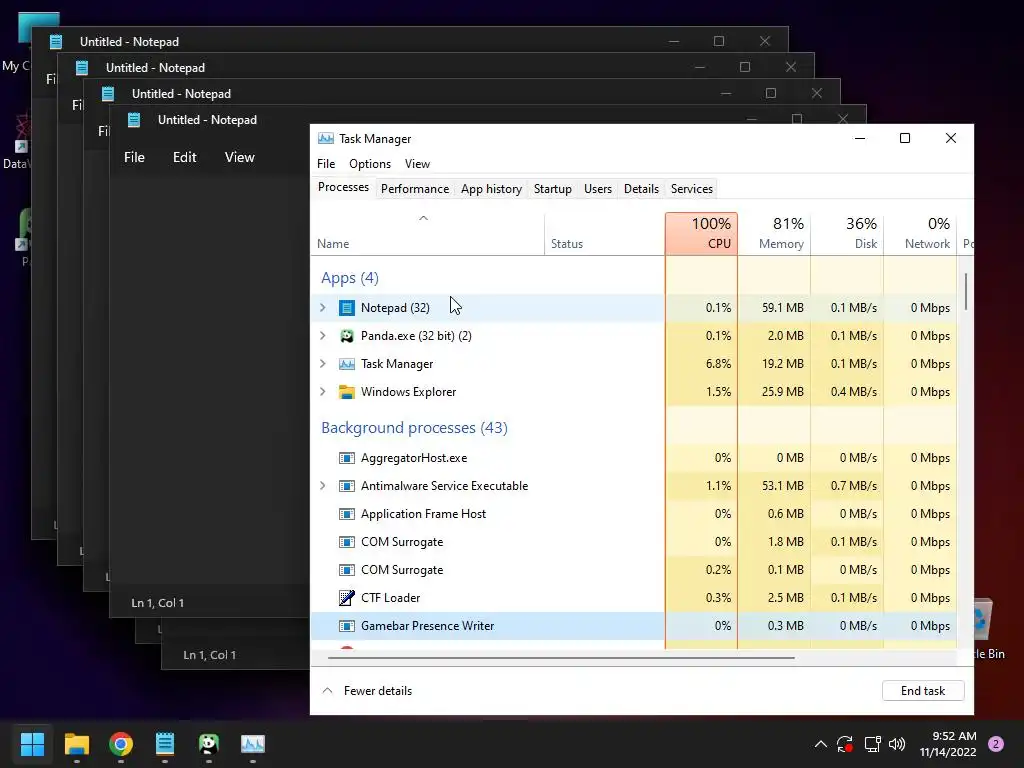Open the Panda app taskbar icon
The width and height of the screenshot is (1024, 768).
point(208,744)
